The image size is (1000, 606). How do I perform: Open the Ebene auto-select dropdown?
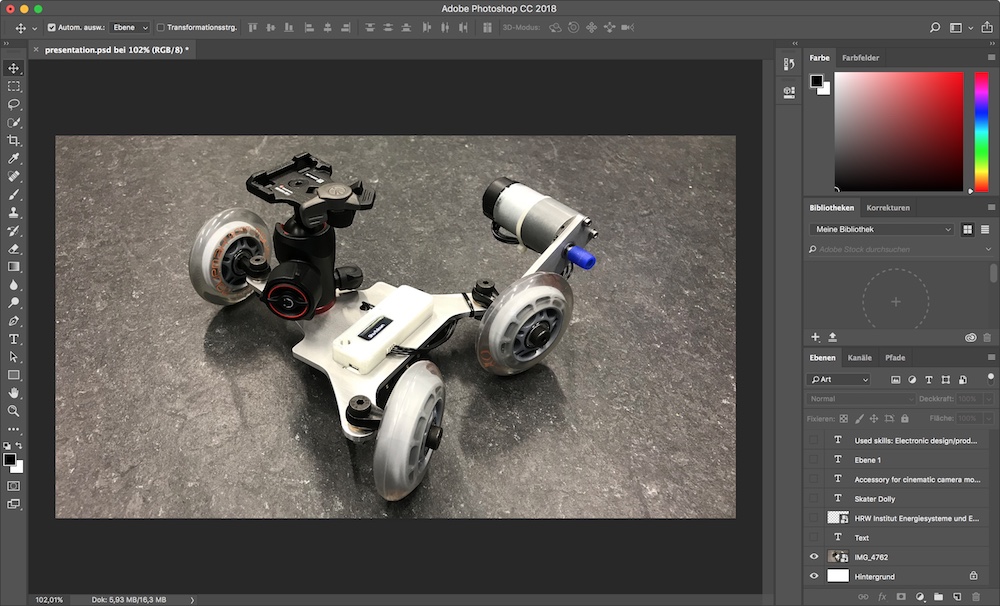[x=130, y=27]
